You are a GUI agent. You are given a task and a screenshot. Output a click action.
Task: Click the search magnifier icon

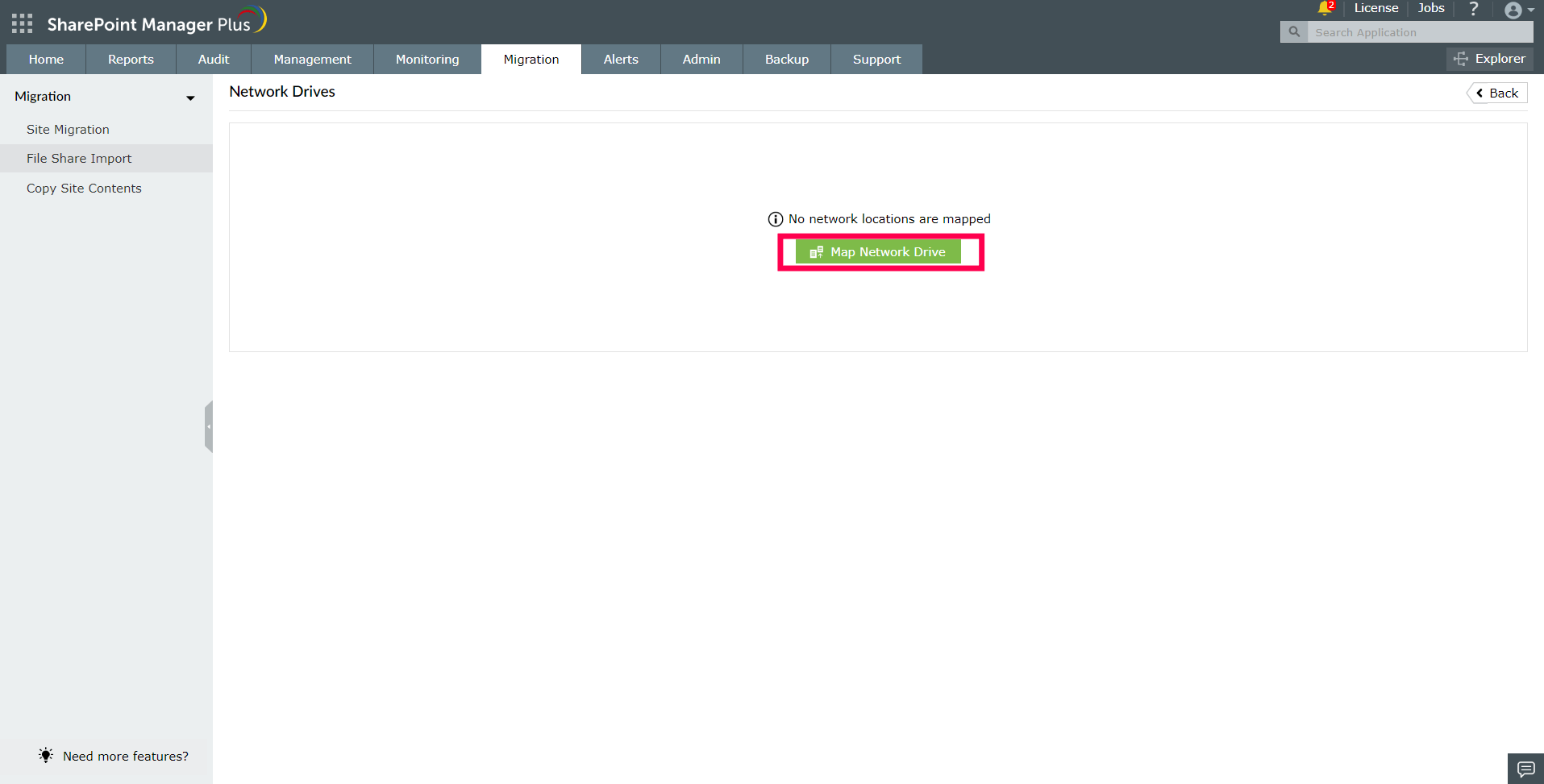click(x=1294, y=32)
